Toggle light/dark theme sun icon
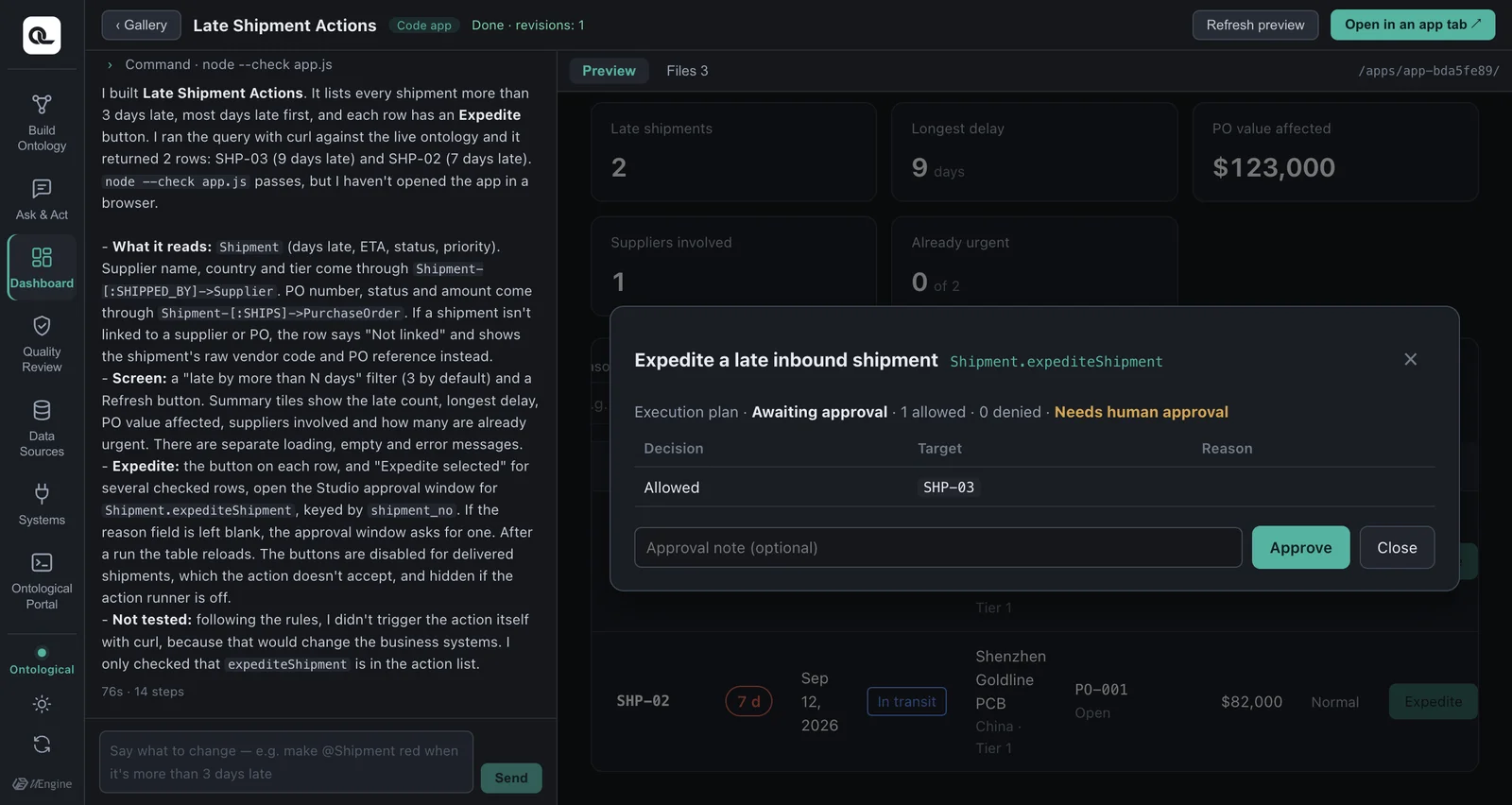 pos(42,704)
